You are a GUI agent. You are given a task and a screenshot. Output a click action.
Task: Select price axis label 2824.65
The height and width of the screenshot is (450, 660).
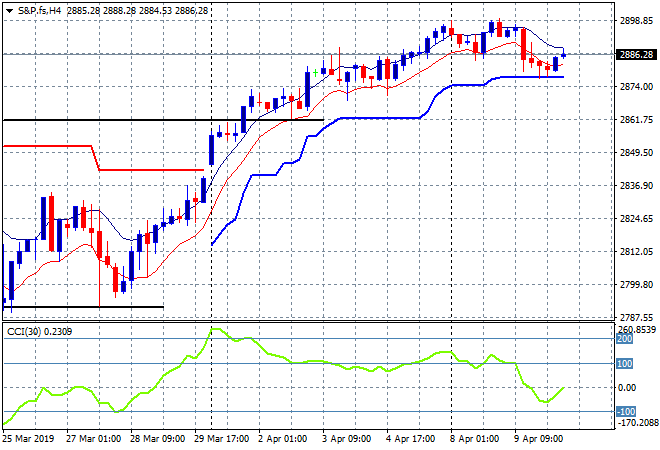[x=636, y=219]
